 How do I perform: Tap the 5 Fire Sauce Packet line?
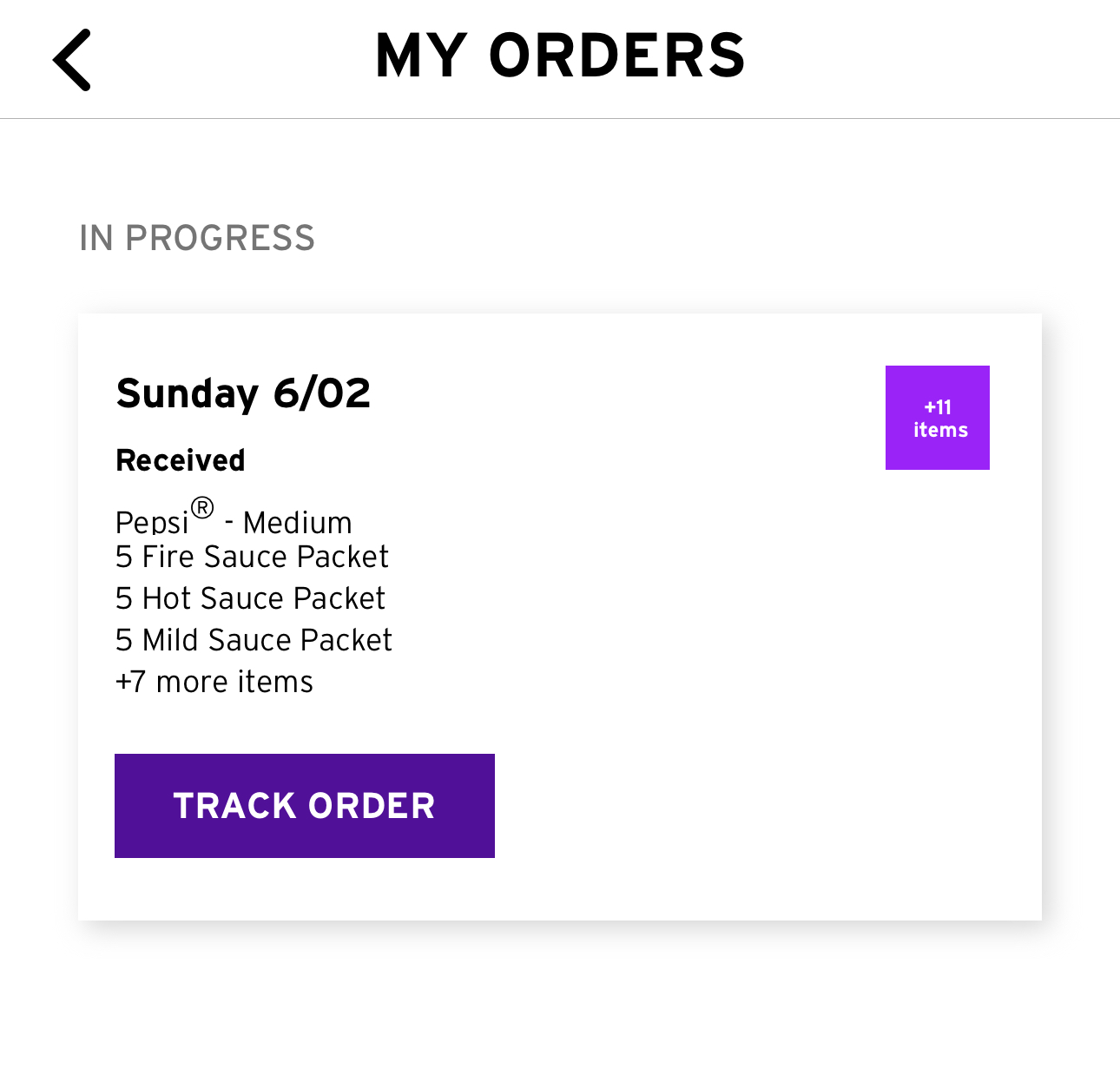pyautogui.click(x=252, y=557)
